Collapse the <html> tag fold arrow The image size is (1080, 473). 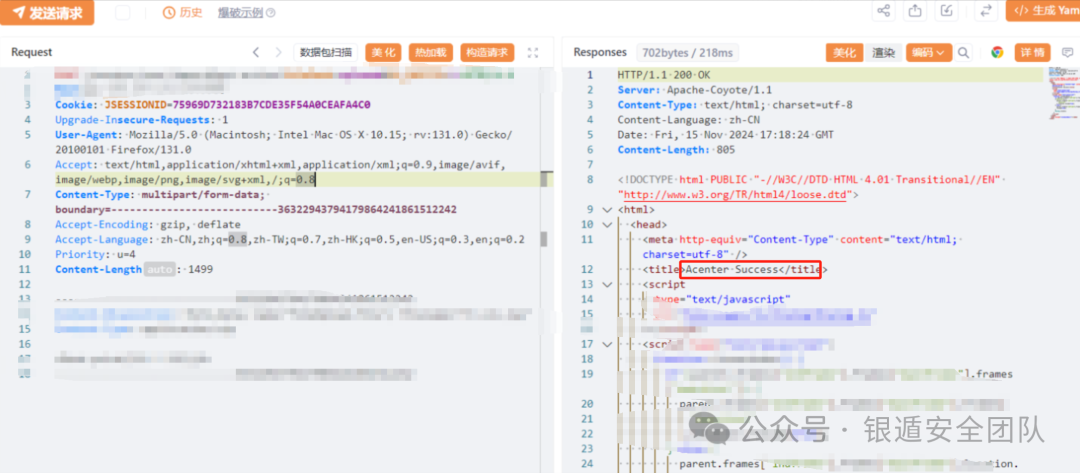click(x=606, y=209)
